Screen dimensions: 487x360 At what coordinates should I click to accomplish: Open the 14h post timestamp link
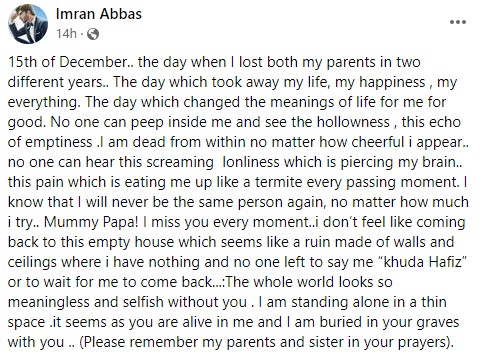pos(66,34)
